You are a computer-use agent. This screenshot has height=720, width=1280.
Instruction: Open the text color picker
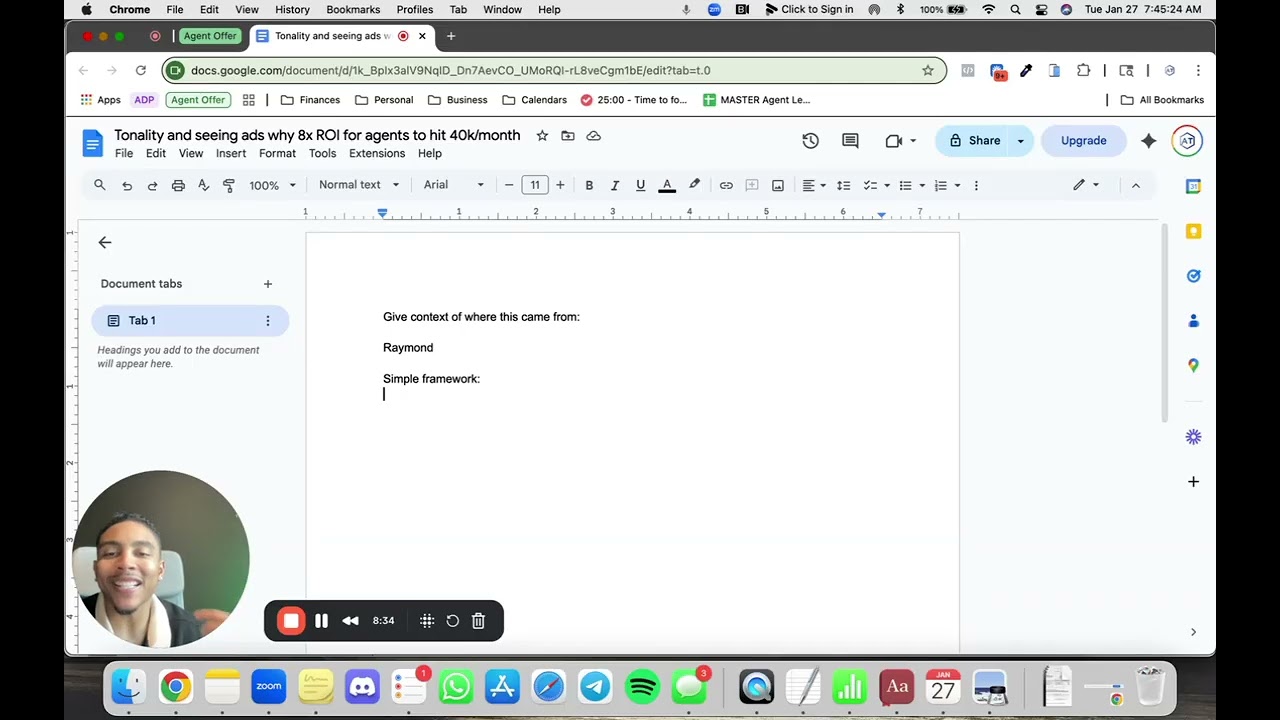[x=667, y=185]
